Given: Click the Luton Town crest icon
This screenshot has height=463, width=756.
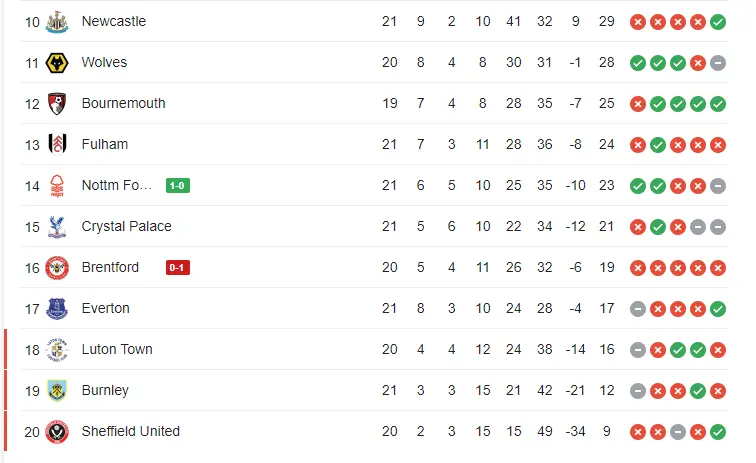Looking at the screenshot, I should tap(56, 349).
